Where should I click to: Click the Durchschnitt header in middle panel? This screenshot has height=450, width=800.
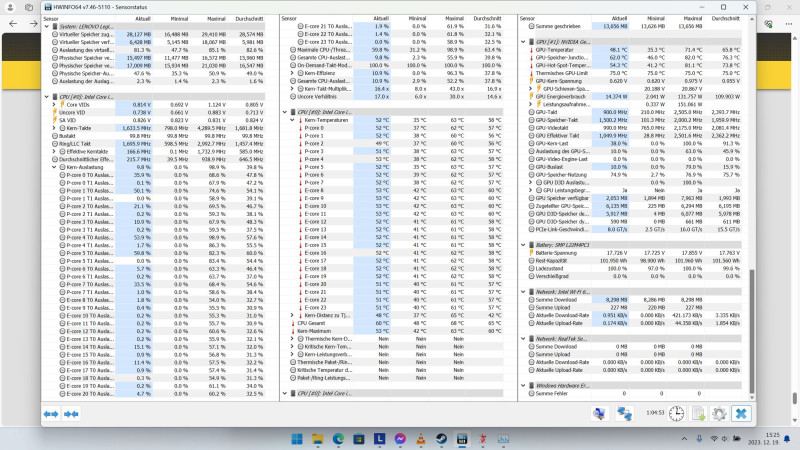[x=487, y=18]
